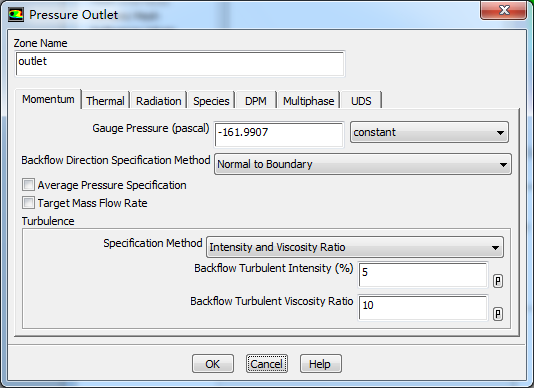This screenshot has height=388, width=534.
Task: Click parameter P button for Backflow Turbulent Intensity
Action: coord(498,281)
